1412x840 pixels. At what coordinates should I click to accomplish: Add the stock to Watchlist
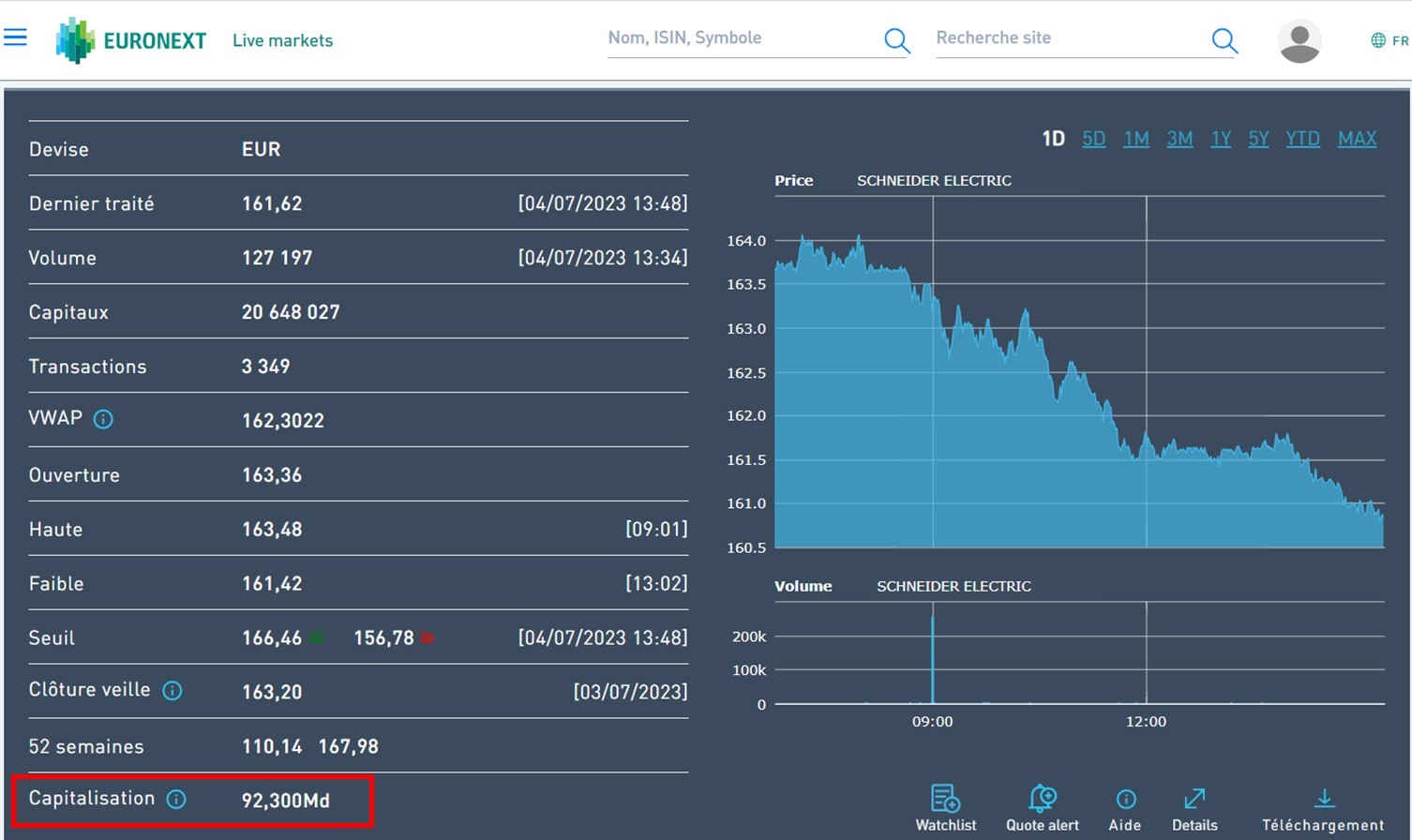pyautogui.click(x=946, y=808)
